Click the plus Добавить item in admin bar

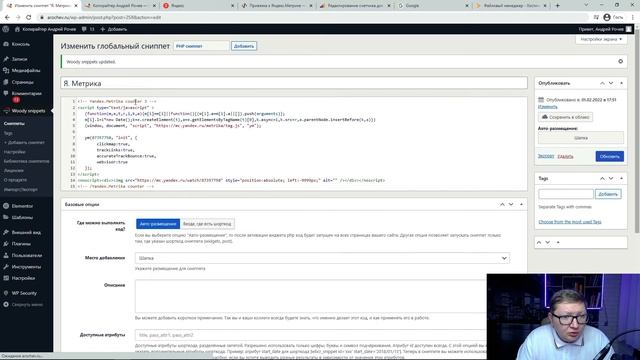pyautogui.click(x=113, y=29)
